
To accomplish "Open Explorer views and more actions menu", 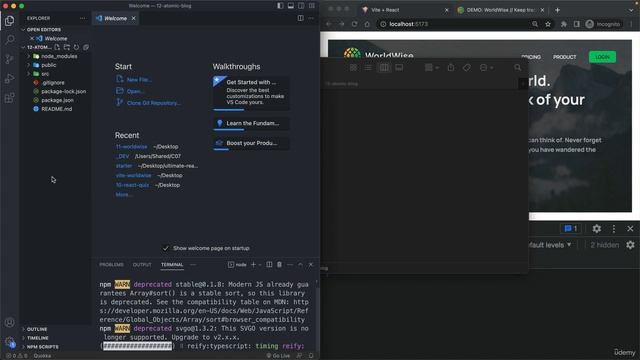I will click(83, 18).
